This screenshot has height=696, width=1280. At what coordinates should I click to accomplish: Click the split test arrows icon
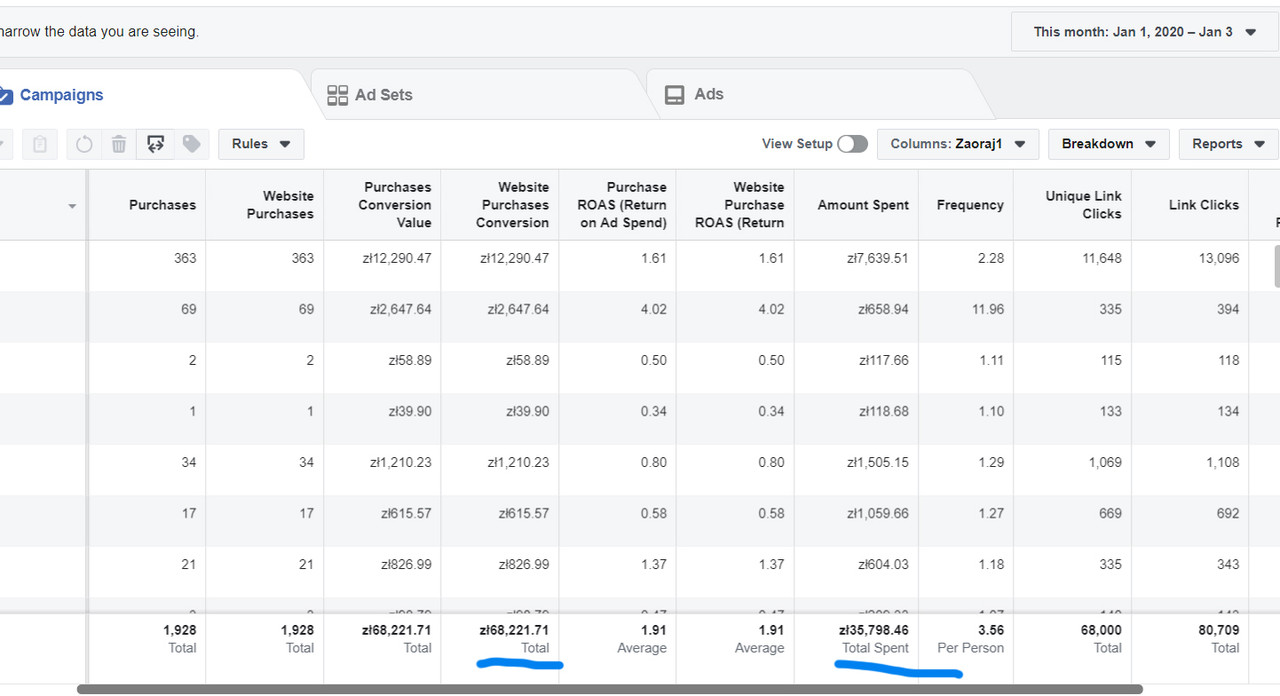pyautogui.click(x=155, y=144)
